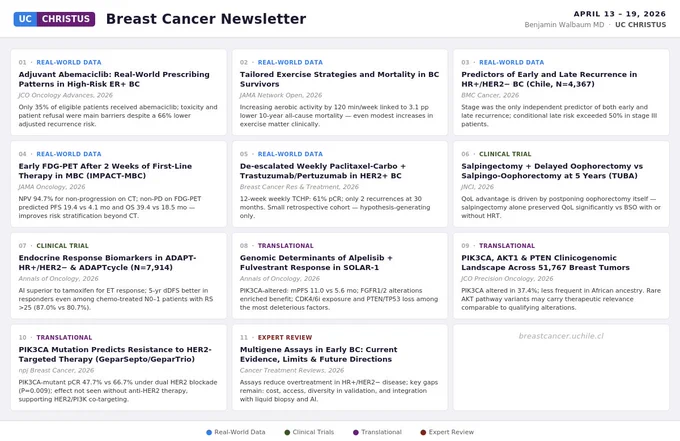
Task: Open article Predictors of Early and Late Recurrence
Action: pyautogui.click(x=549, y=79)
